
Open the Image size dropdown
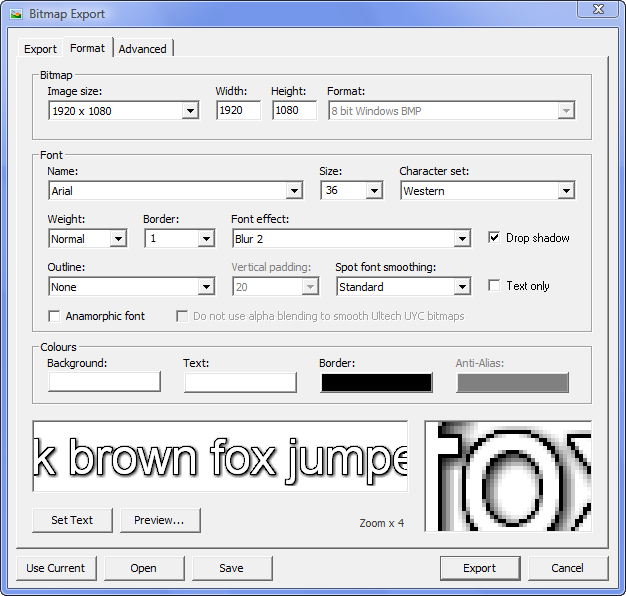pyautogui.click(x=190, y=111)
